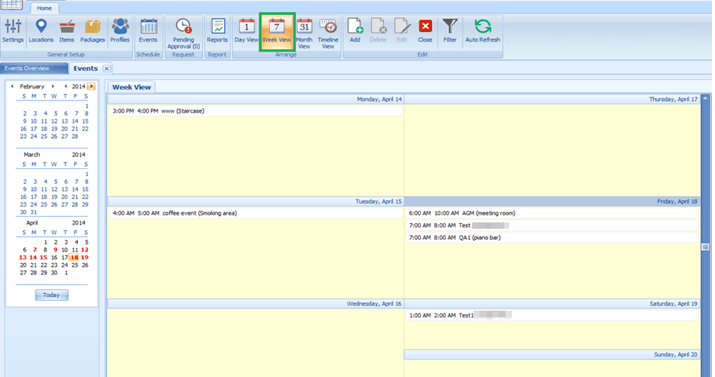Go to next month after February
Viewport: 715px width, 377px height.
[x=53, y=86]
